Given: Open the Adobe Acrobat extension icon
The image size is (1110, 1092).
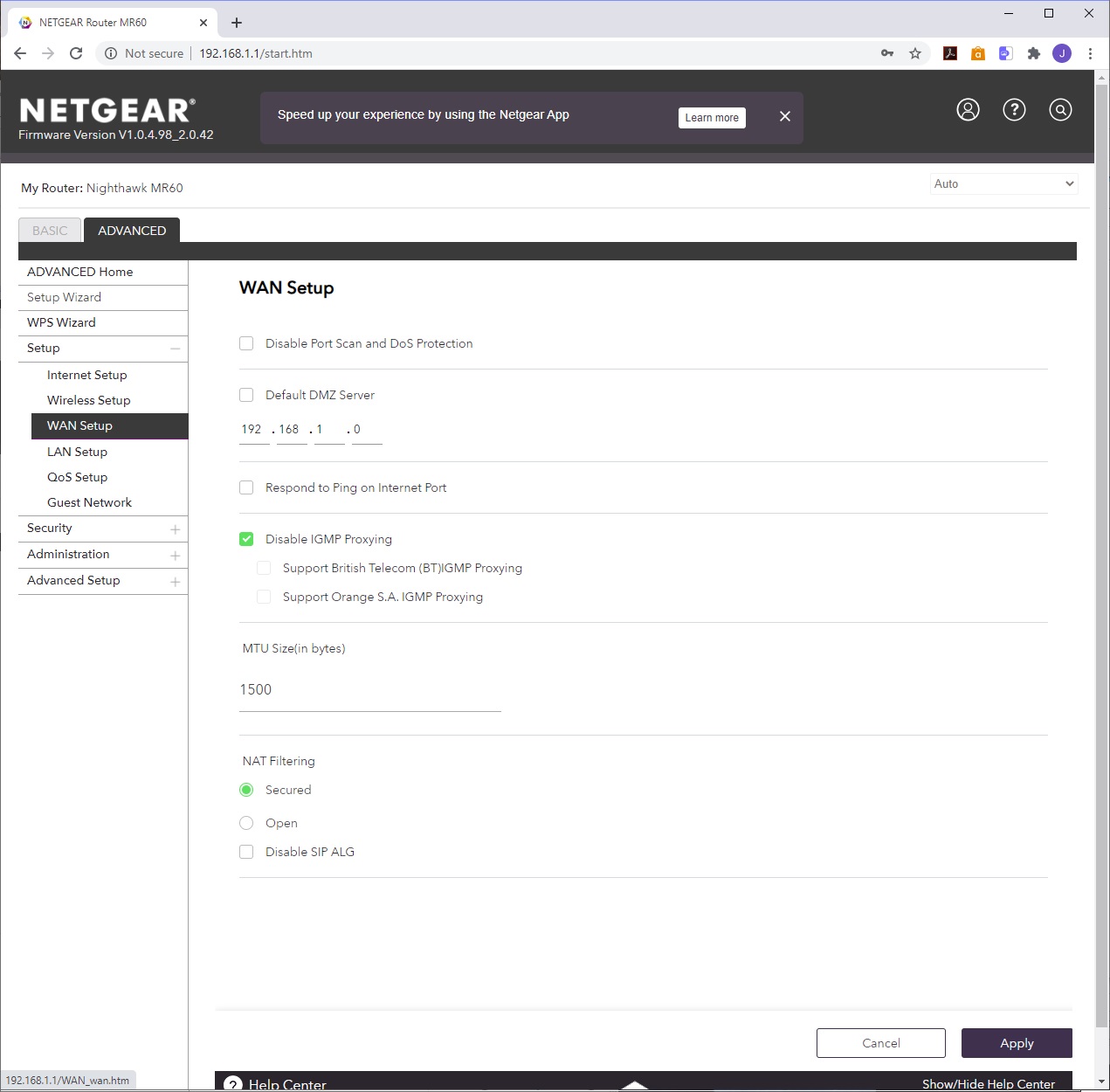Looking at the screenshot, I should (950, 53).
